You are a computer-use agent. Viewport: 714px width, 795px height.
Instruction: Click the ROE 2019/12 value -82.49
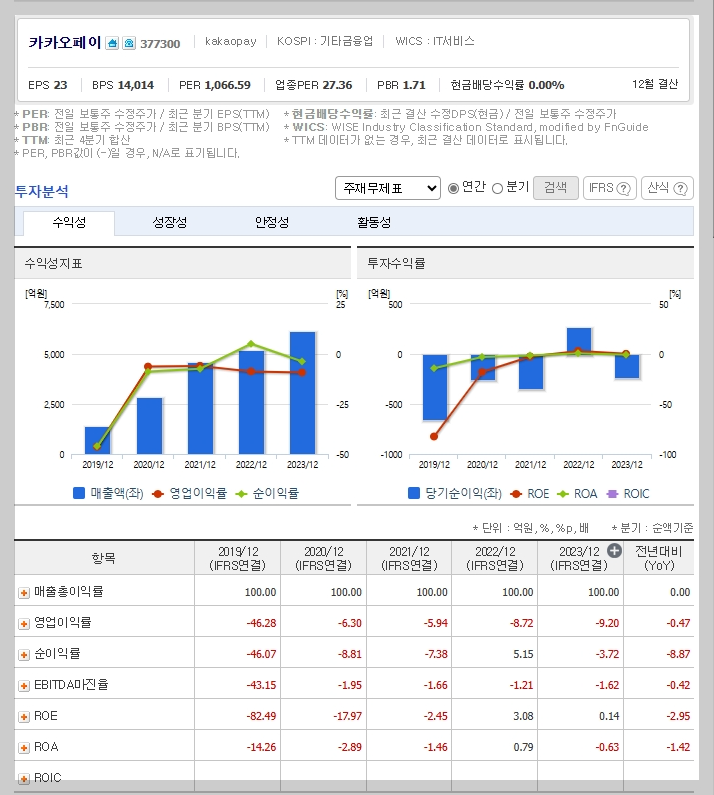pos(261,716)
